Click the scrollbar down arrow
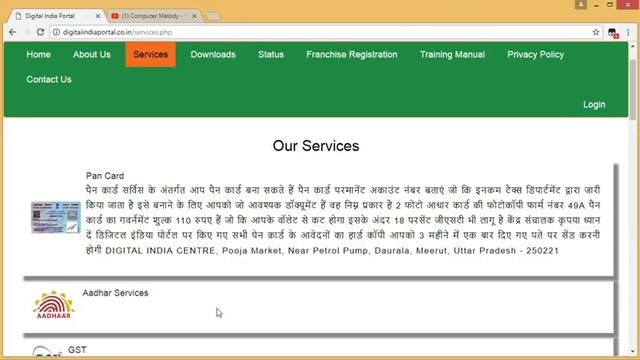The width and height of the screenshot is (640, 360). click(633, 351)
